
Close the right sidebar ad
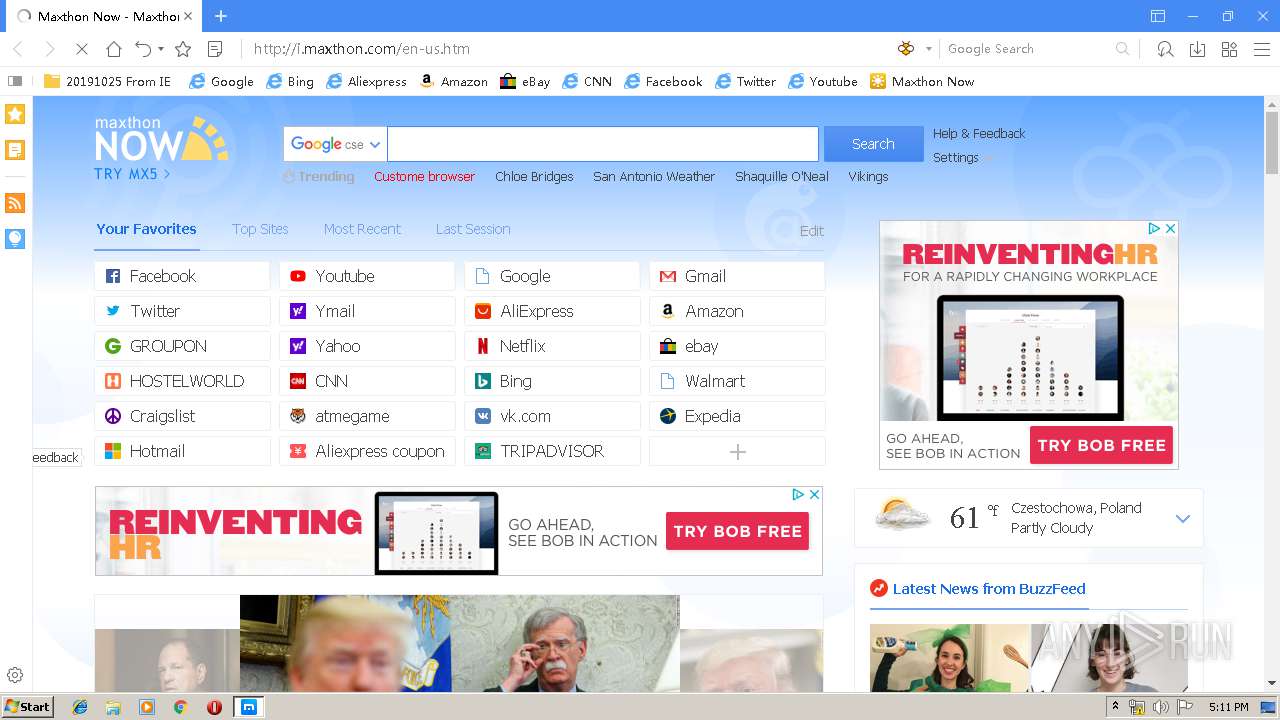[x=1170, y=229]
